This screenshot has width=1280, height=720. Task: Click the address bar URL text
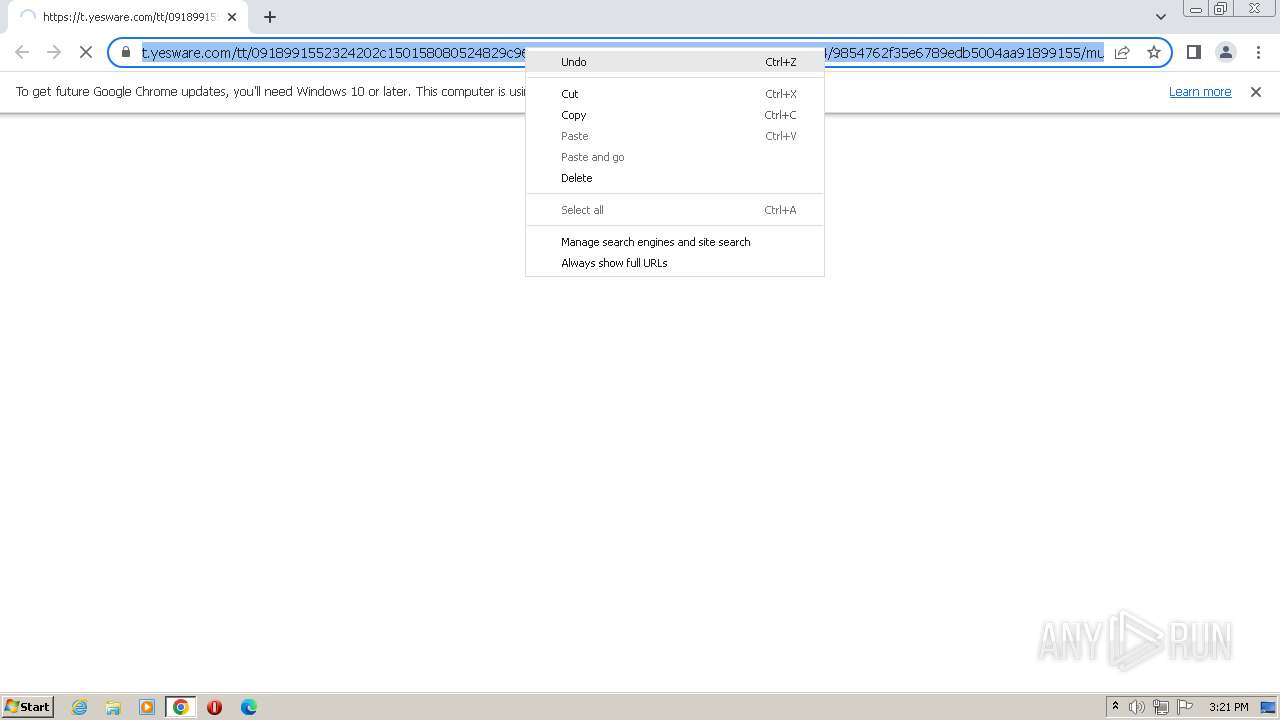(622, 52)
